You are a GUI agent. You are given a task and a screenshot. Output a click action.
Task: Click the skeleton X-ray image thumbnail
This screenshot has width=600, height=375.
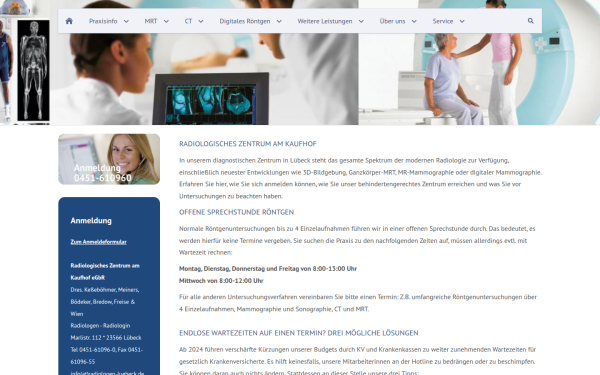click(x=33, y=70)
